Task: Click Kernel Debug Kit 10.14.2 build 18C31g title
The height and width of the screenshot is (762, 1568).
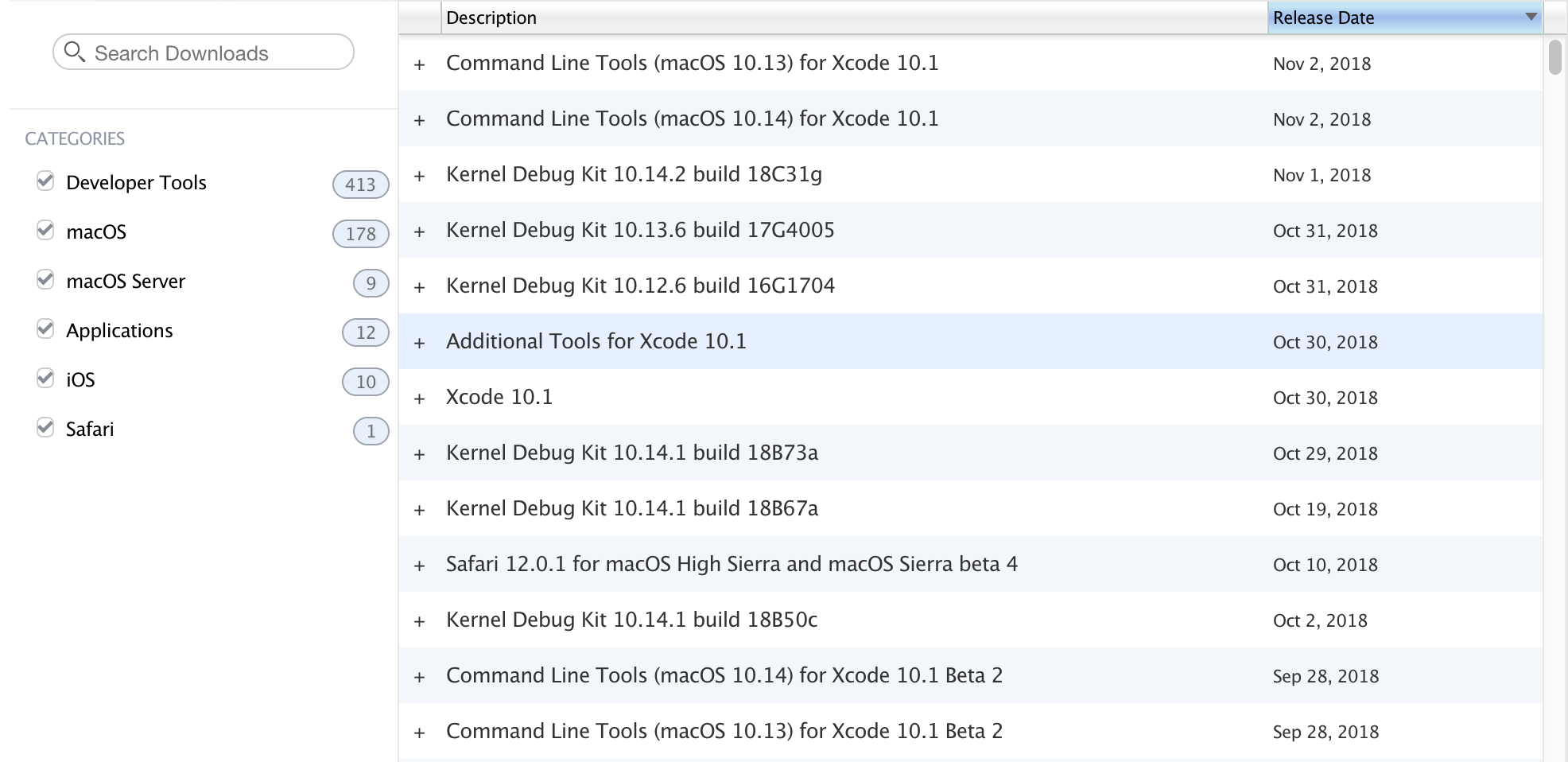Action: coord(635,174)
